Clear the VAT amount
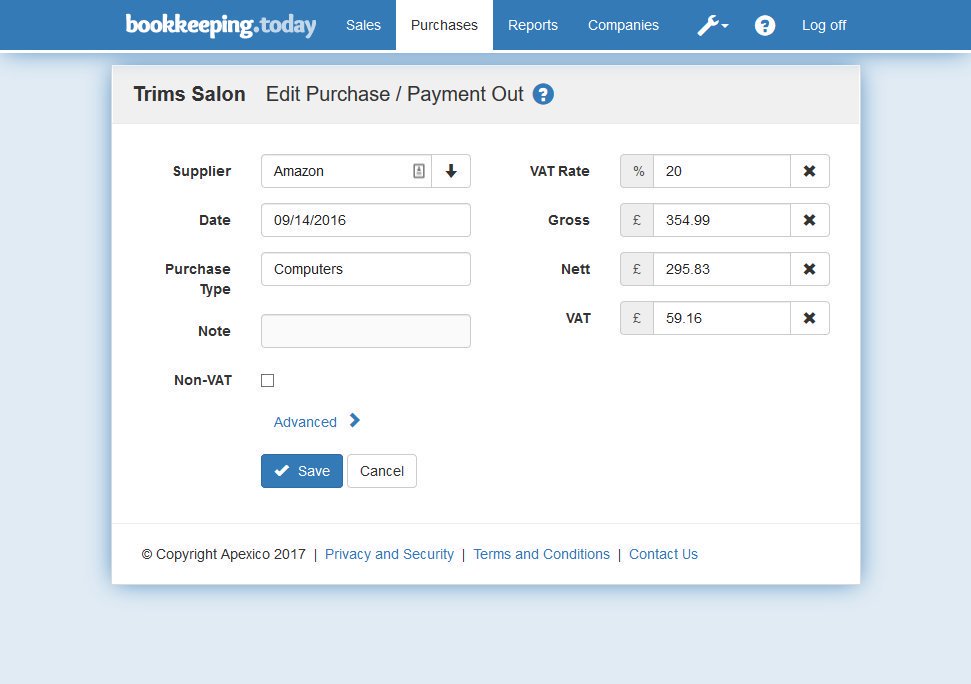The width and height of the screenshot is (971, 684). point(809,318)
